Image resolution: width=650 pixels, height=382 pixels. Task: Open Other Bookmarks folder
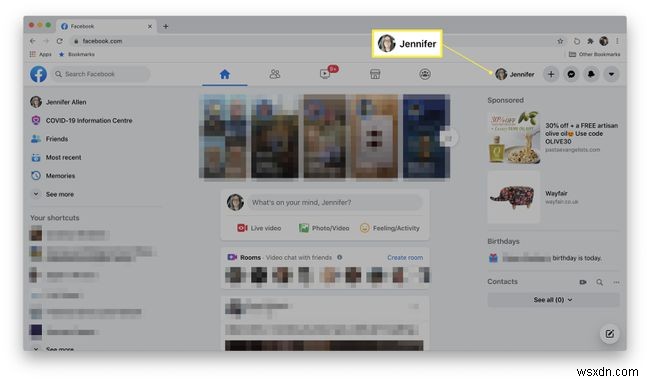pos(594,54)
